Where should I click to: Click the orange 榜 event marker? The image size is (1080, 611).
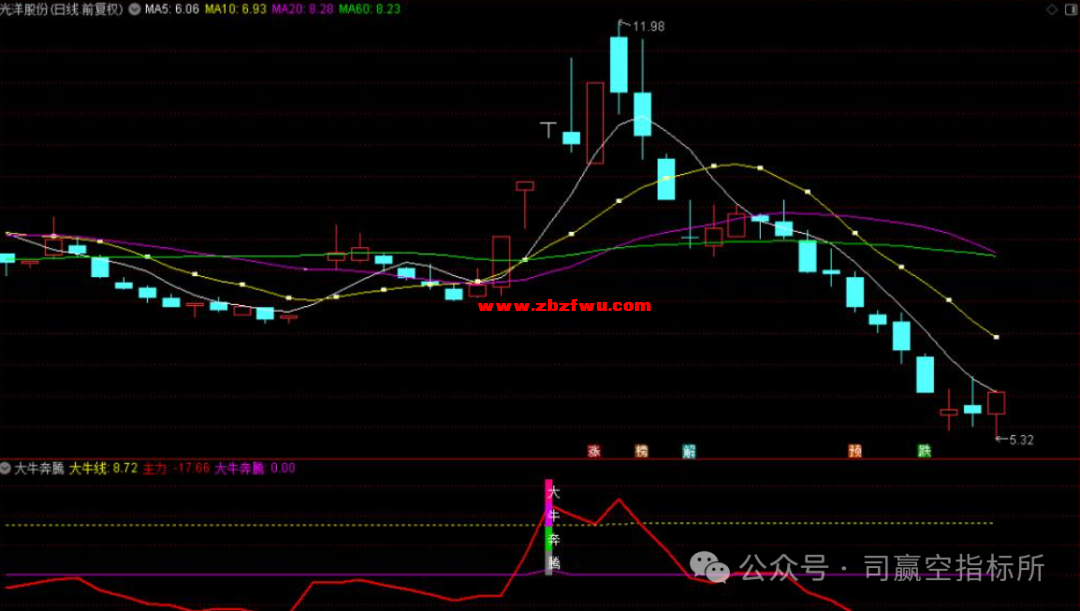641,451
